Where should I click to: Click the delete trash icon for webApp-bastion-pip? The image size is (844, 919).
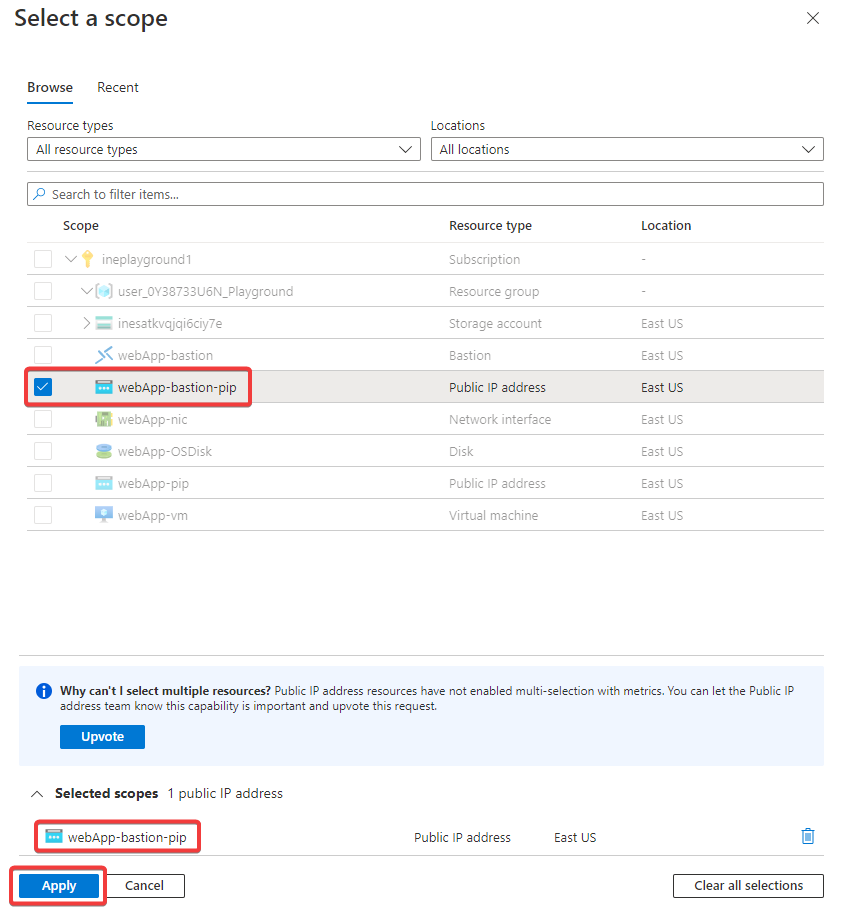pos(808,837)
